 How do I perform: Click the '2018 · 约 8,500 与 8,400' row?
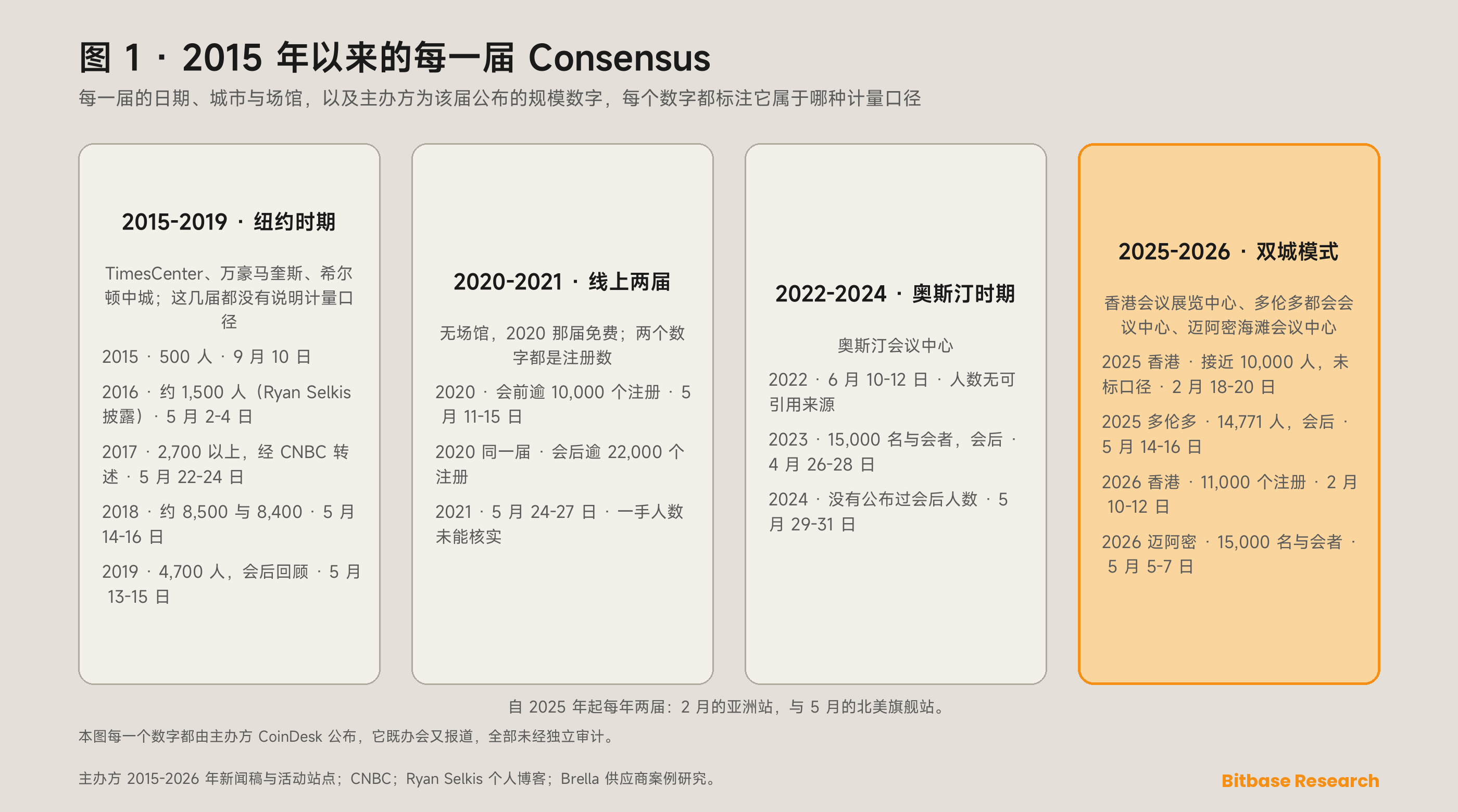pos(228,524)
